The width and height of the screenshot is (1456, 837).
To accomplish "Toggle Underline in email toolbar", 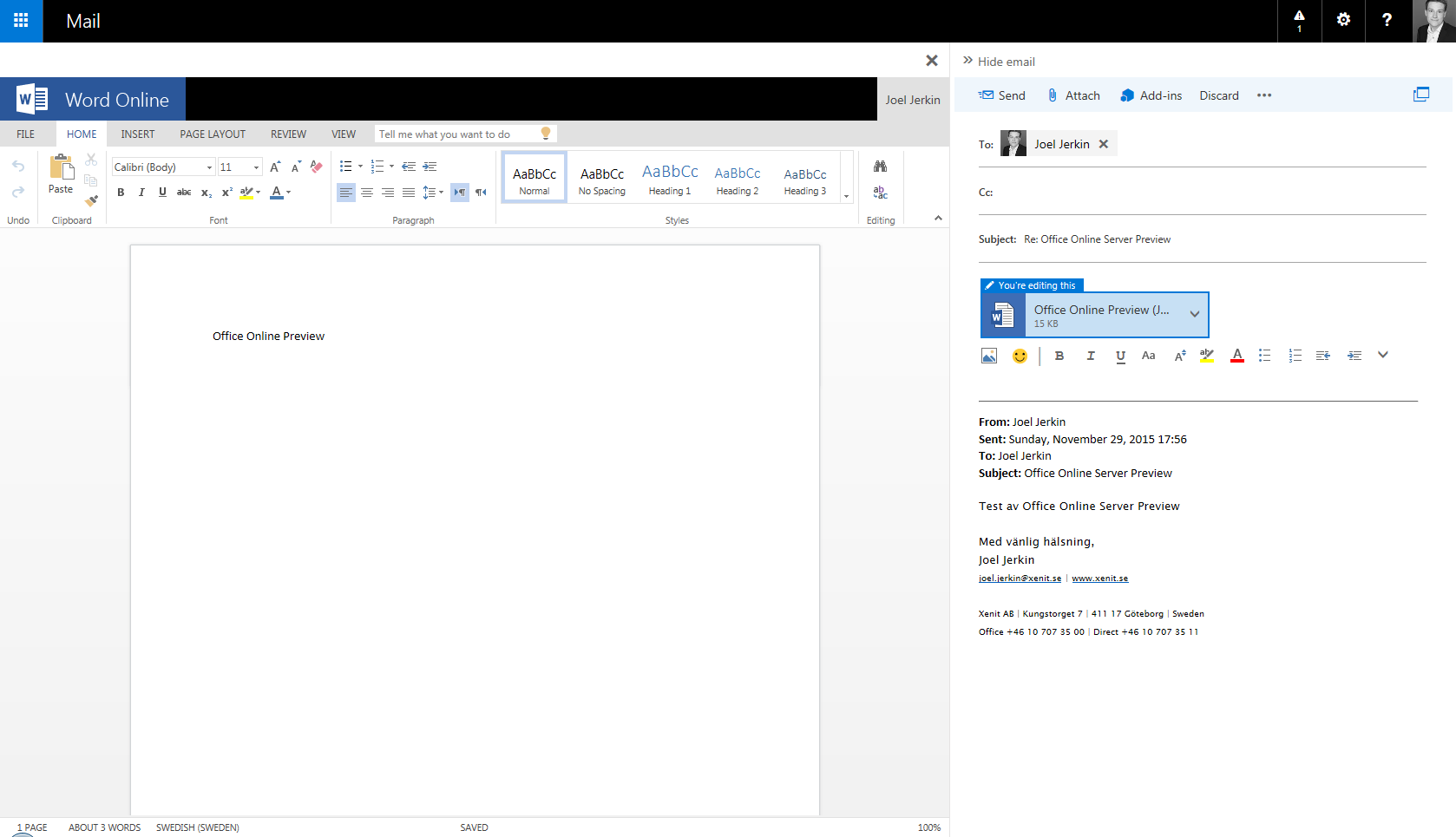I will [1120, 356].
